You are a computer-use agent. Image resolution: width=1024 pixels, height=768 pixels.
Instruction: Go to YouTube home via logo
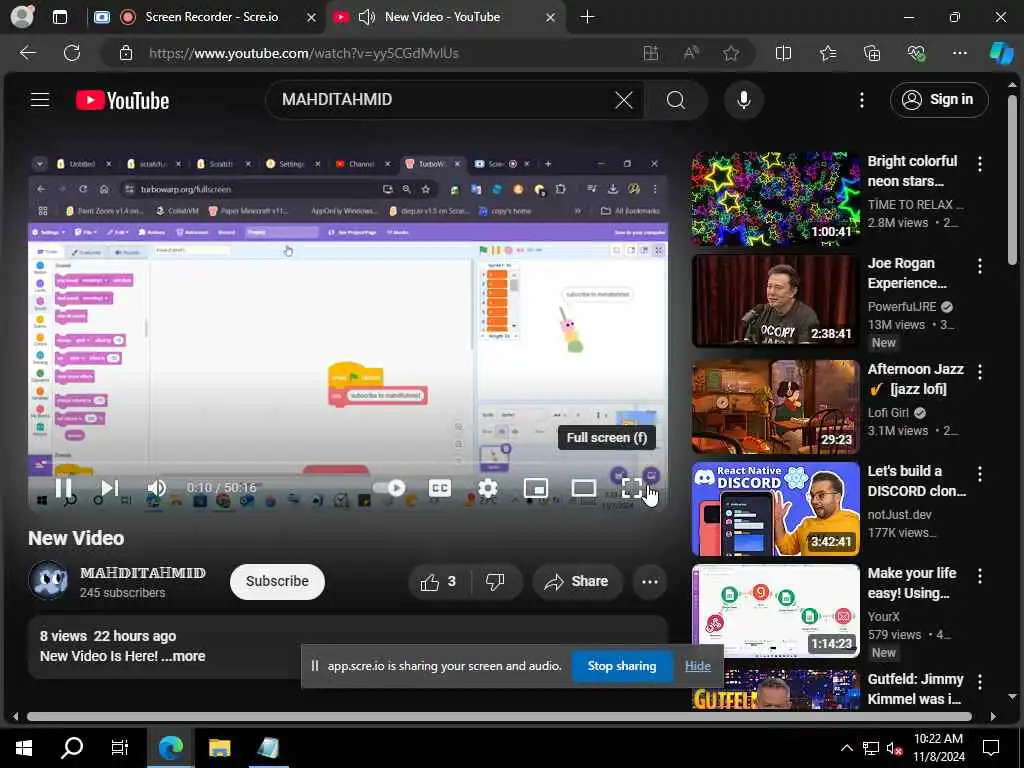tap(122, 100)
